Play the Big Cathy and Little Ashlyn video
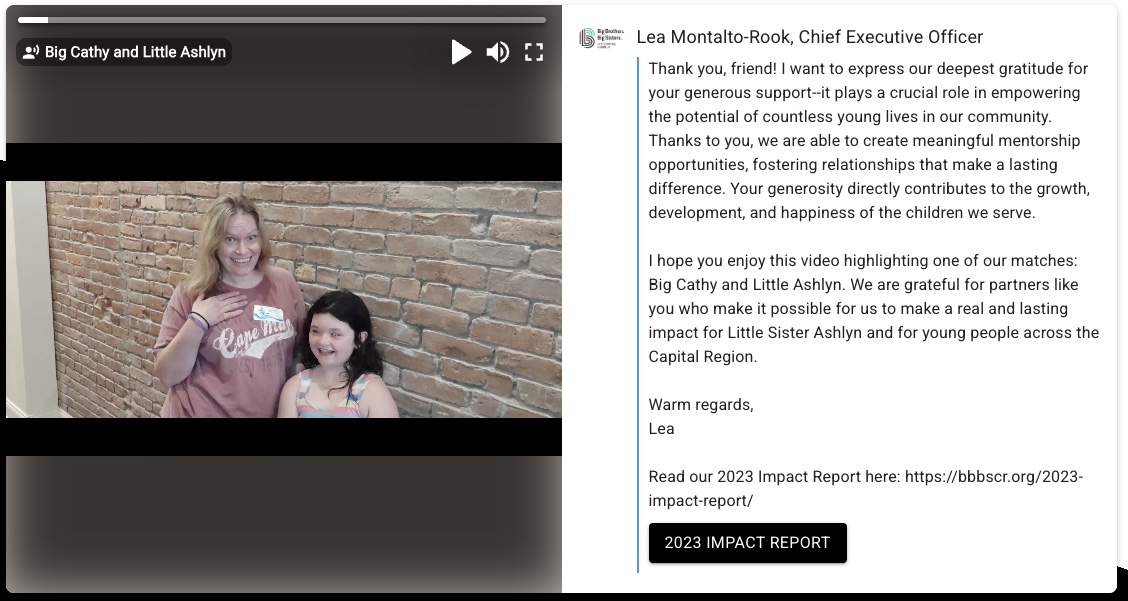The image size is (1128, 601). pos(461,52)
